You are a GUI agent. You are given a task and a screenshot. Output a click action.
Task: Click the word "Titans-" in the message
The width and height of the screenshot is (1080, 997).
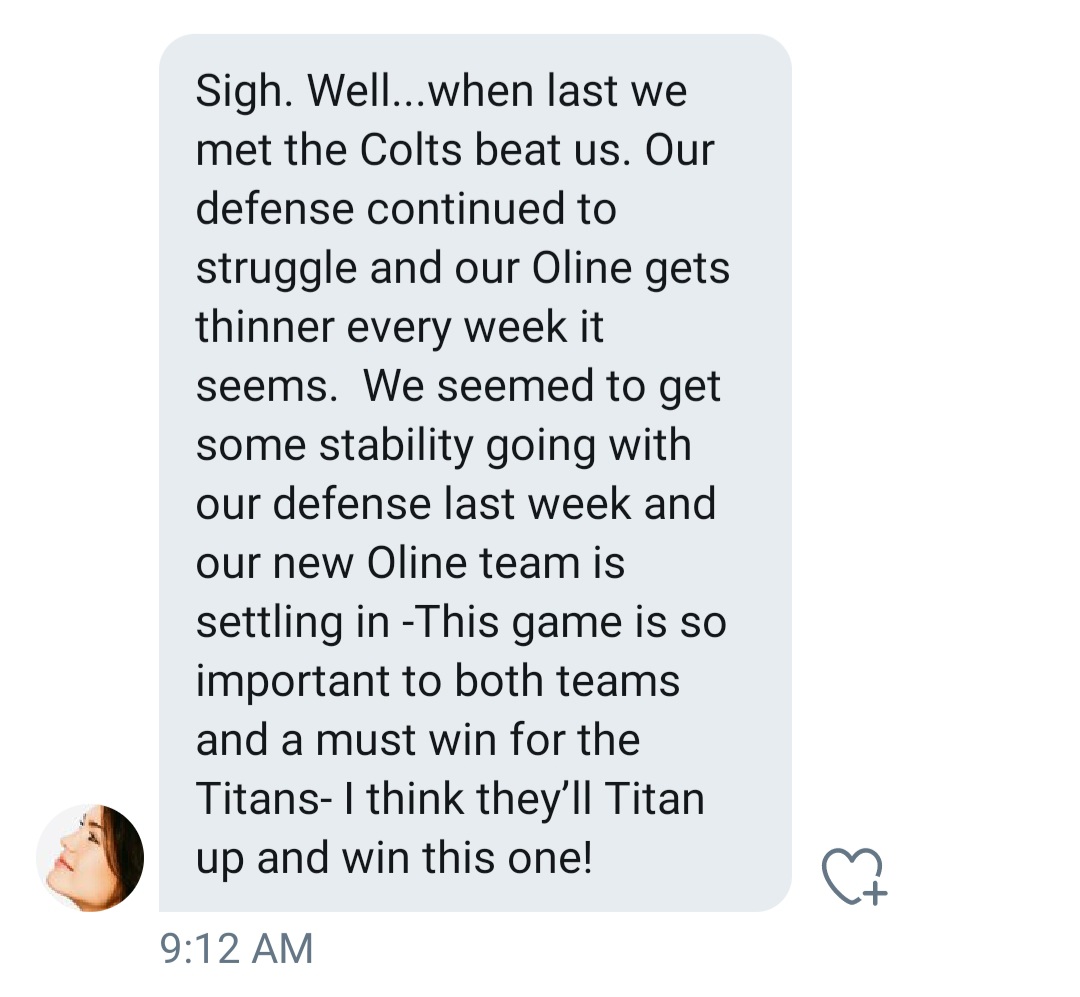pyautogui.click(x=259, y=799)
